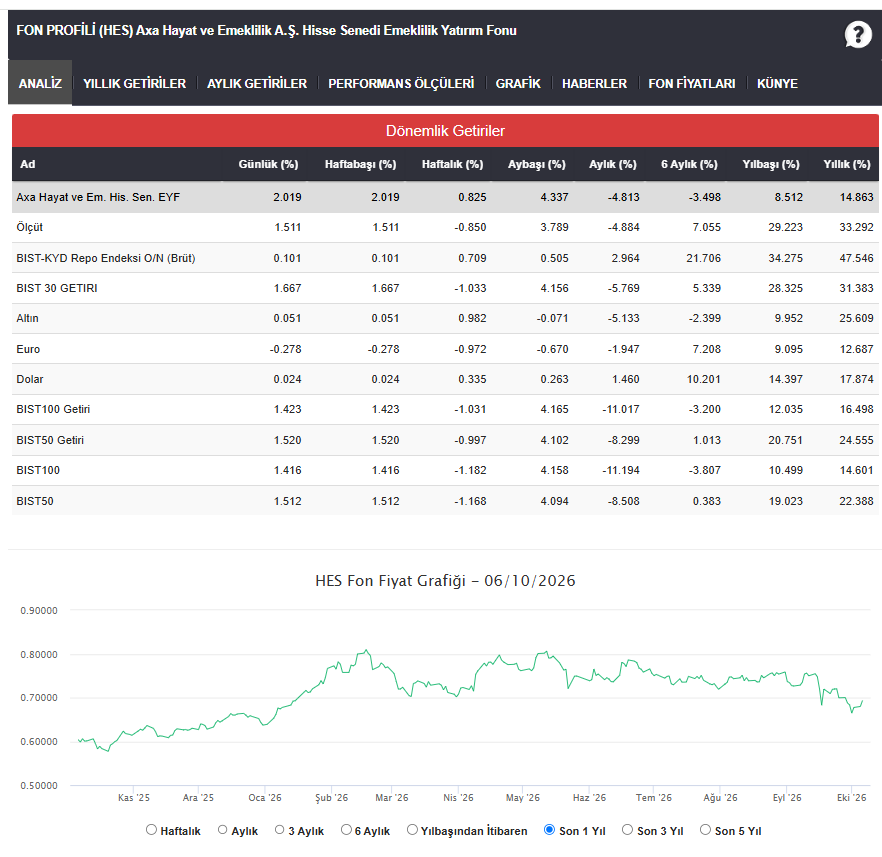This screenshot has width=882, height=857.
Task: Open the help question mark icon
Action: pos(858,35)
